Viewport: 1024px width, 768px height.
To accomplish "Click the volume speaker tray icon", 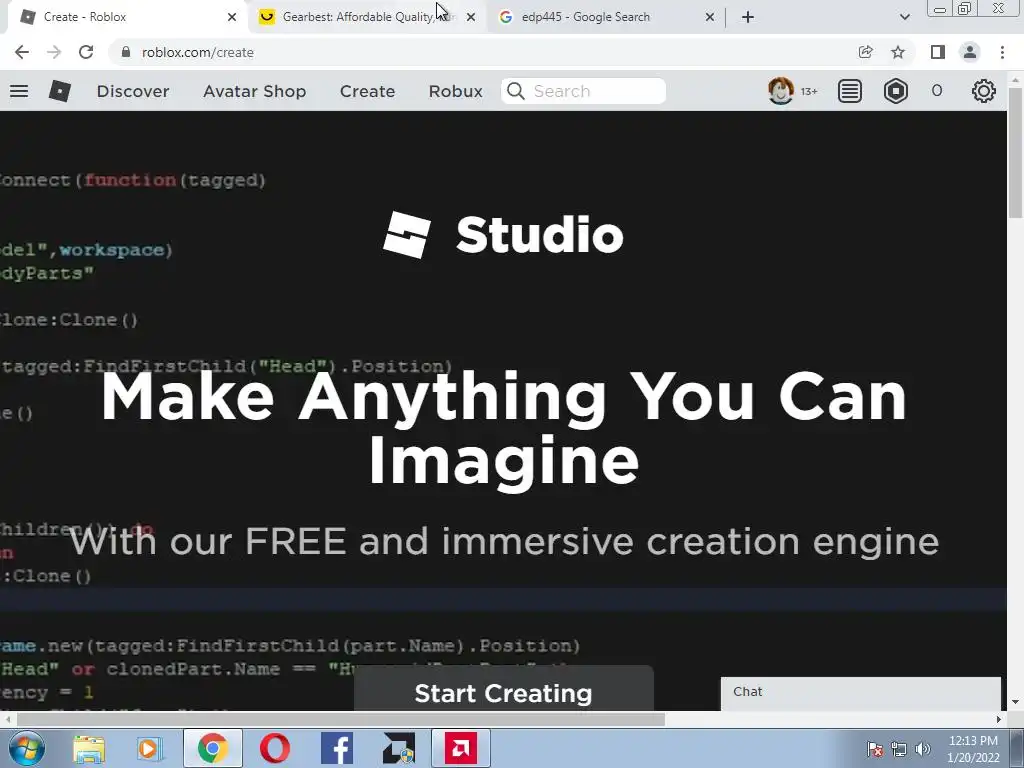I will click(923, 749).
